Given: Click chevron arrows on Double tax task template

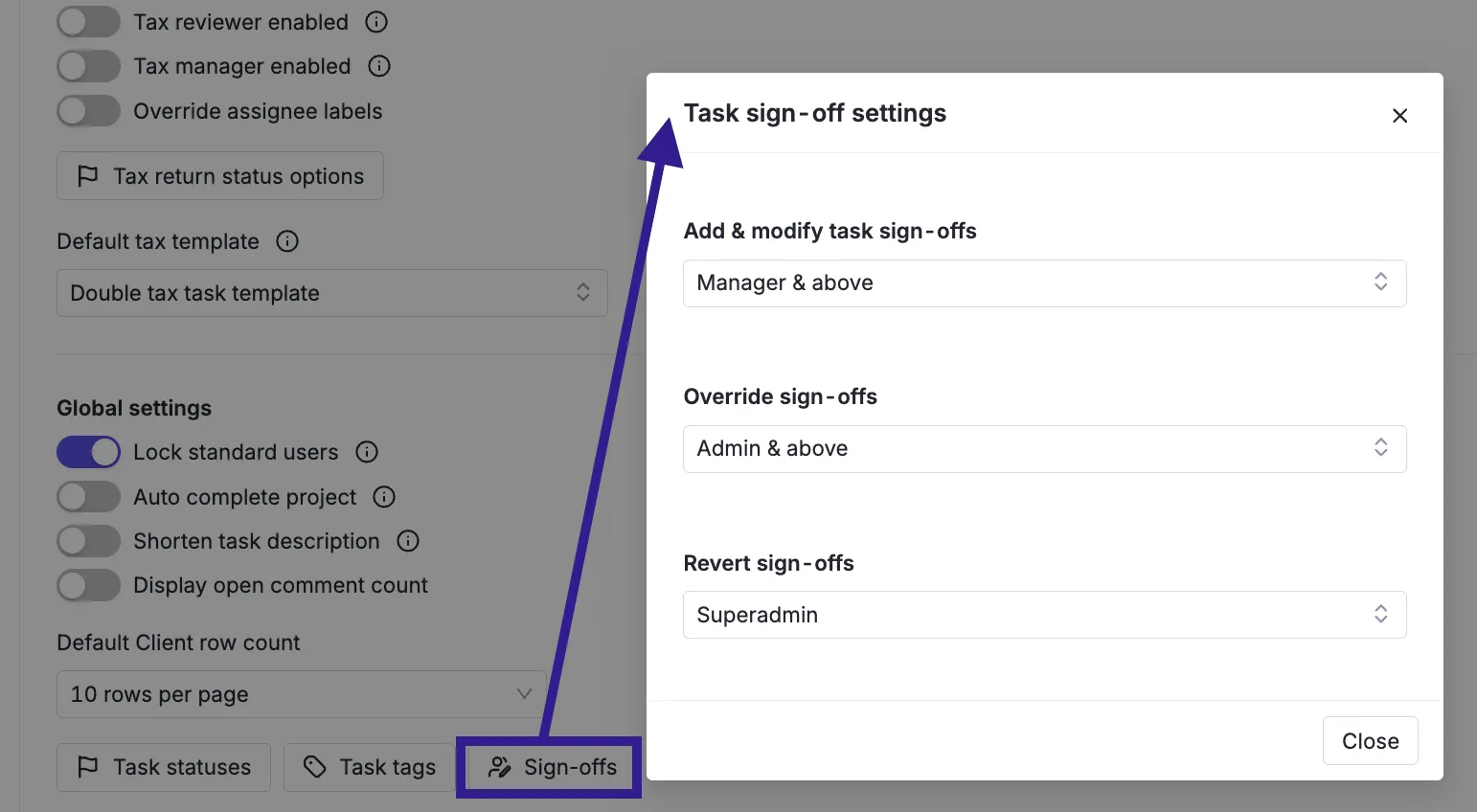Looking at the screenshot, I should tap(582, 292).
